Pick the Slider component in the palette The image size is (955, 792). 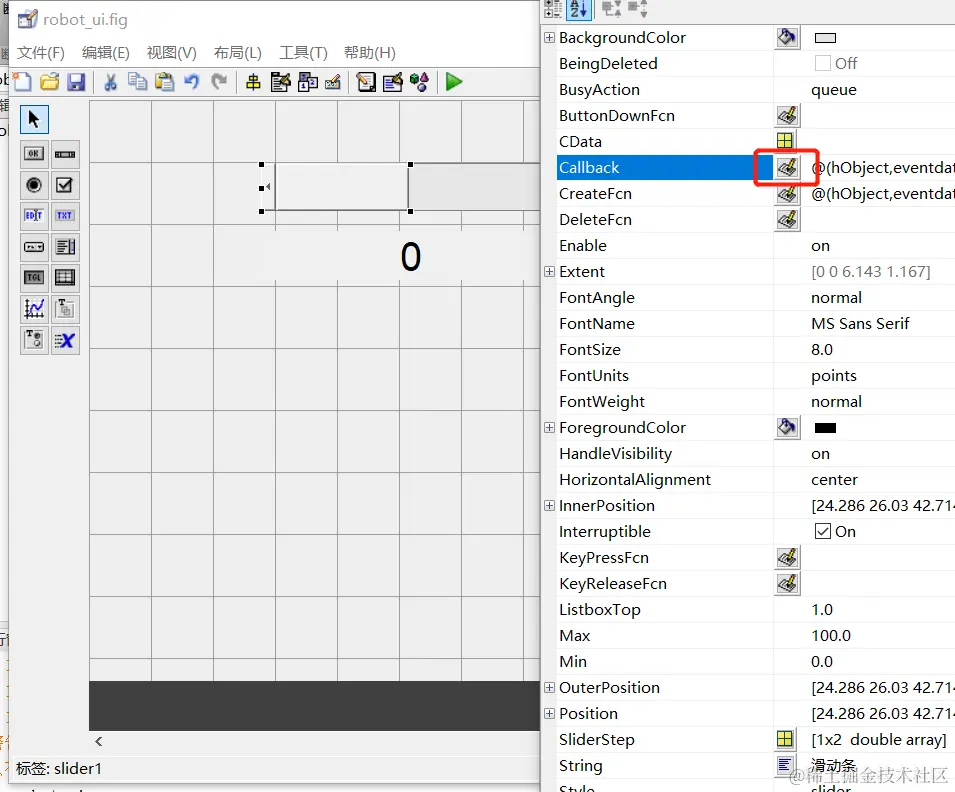pyautogui.click(x=65, y=154)
